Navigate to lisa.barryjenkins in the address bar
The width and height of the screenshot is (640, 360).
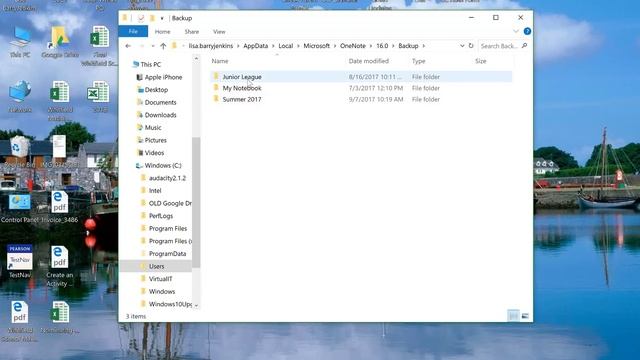(x=211, y=46)
